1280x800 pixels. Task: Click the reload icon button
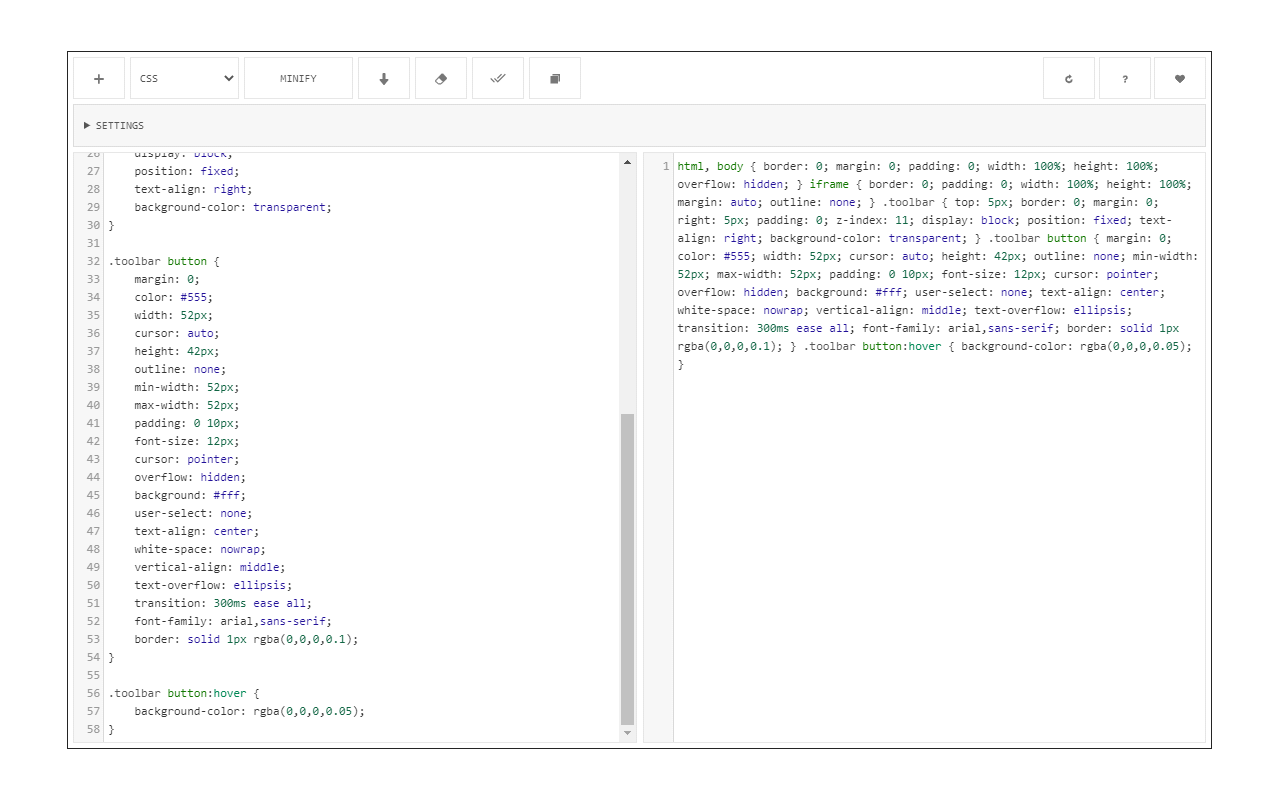coord(1069,78)
